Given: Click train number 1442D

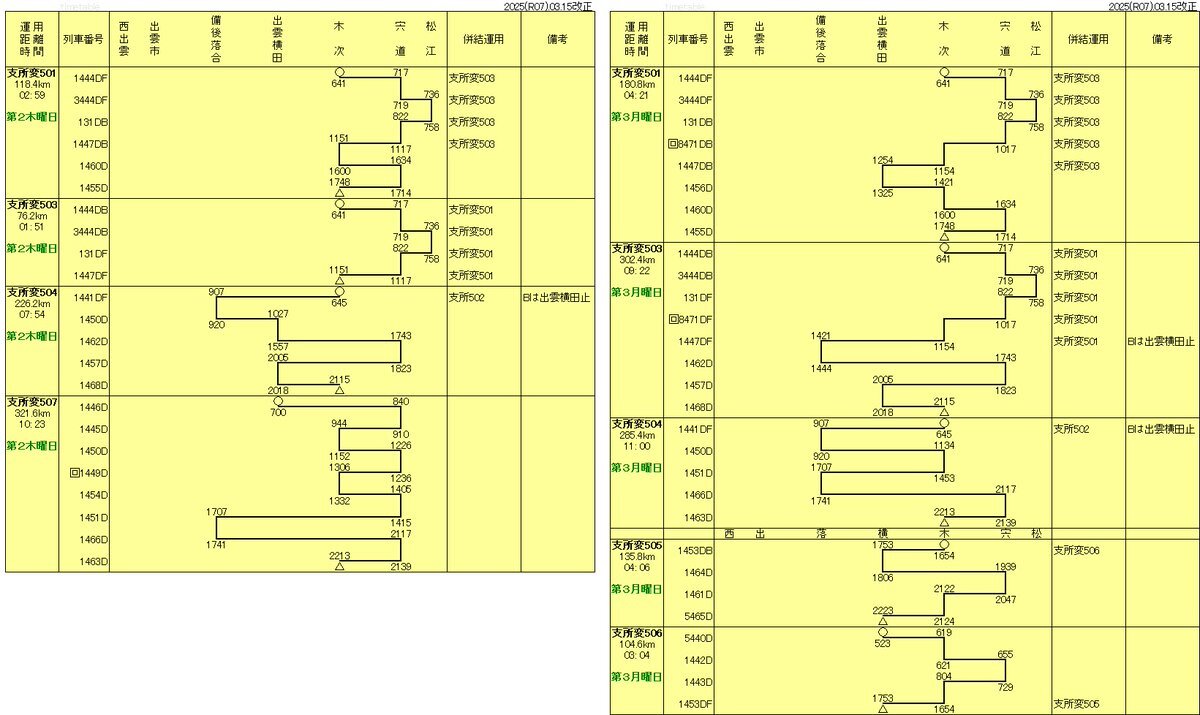Looking at the screenshot, I should click(x=696, y=660).
